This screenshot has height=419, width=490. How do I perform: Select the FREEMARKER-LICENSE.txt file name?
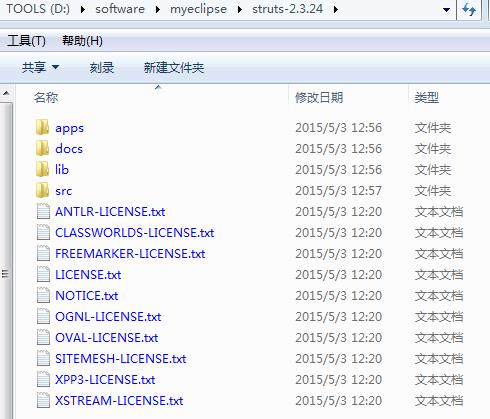130,254
